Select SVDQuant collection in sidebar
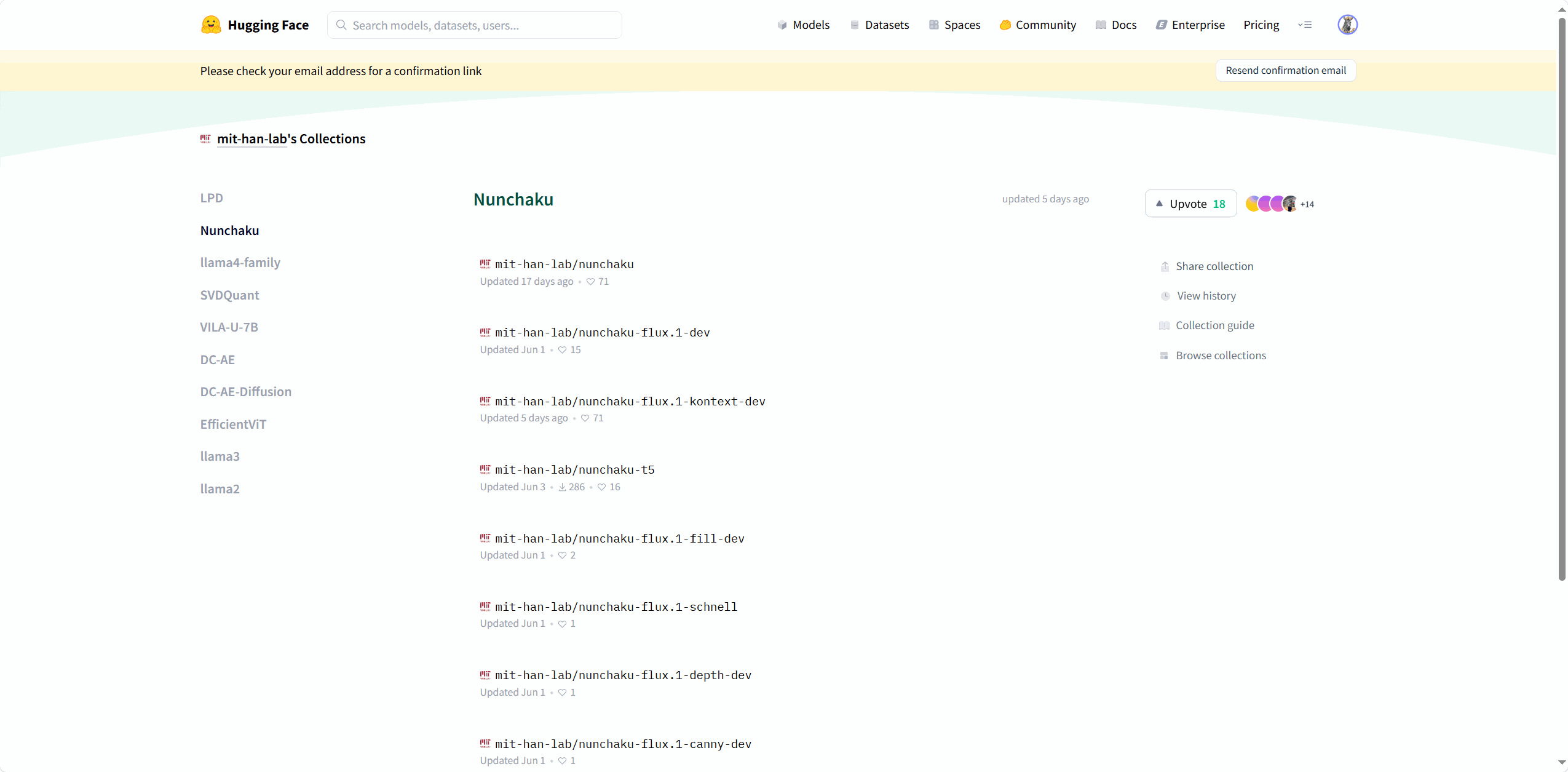 (x=229, y=295)
